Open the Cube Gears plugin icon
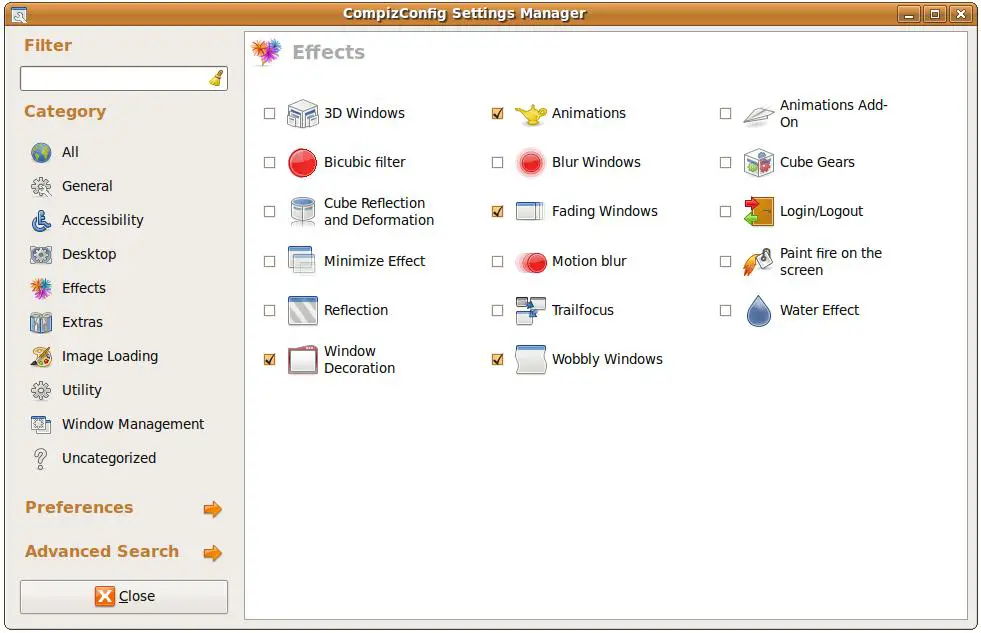This screenshot has width=981, height=633. point(758,162)
